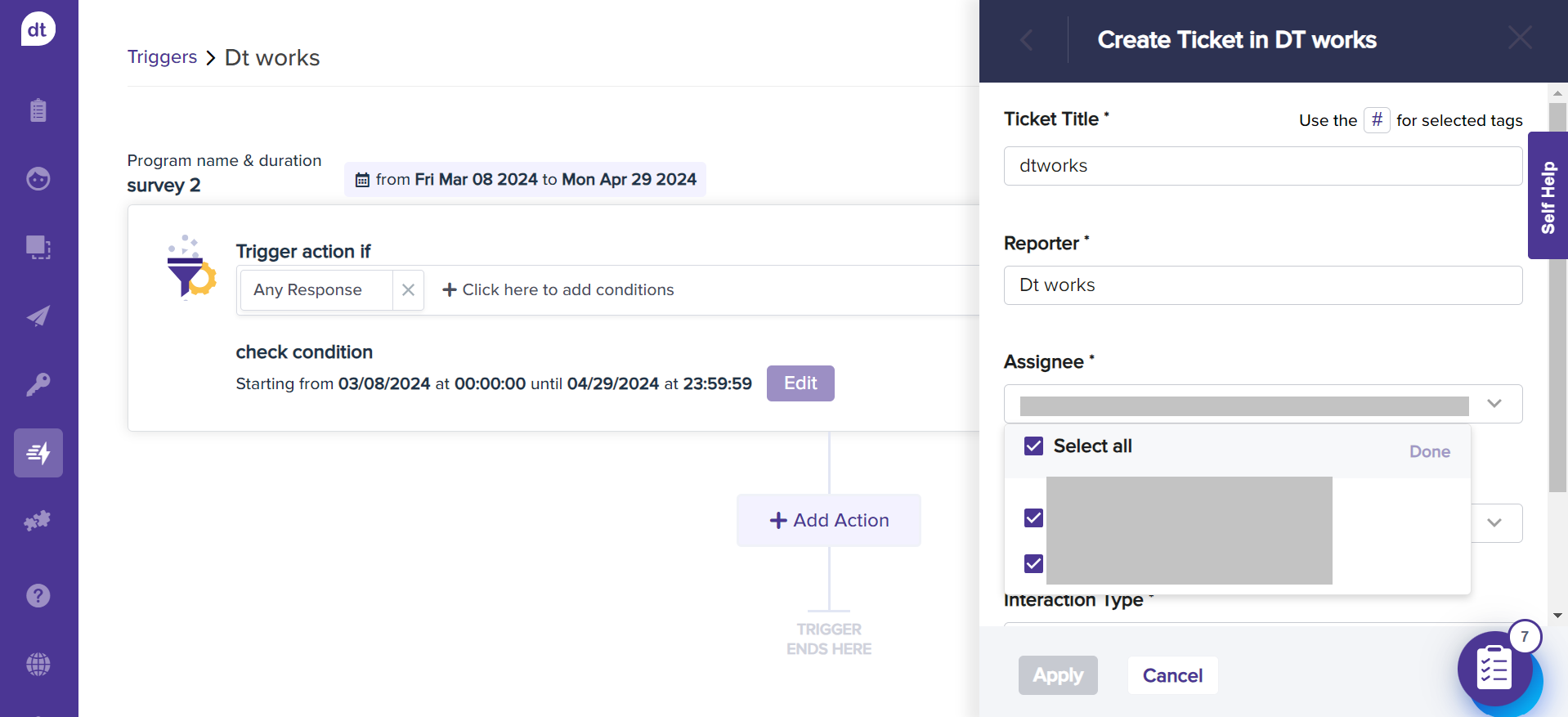
Task: Expand the dropdown below Assignee list
Action: coord(1494,523)
